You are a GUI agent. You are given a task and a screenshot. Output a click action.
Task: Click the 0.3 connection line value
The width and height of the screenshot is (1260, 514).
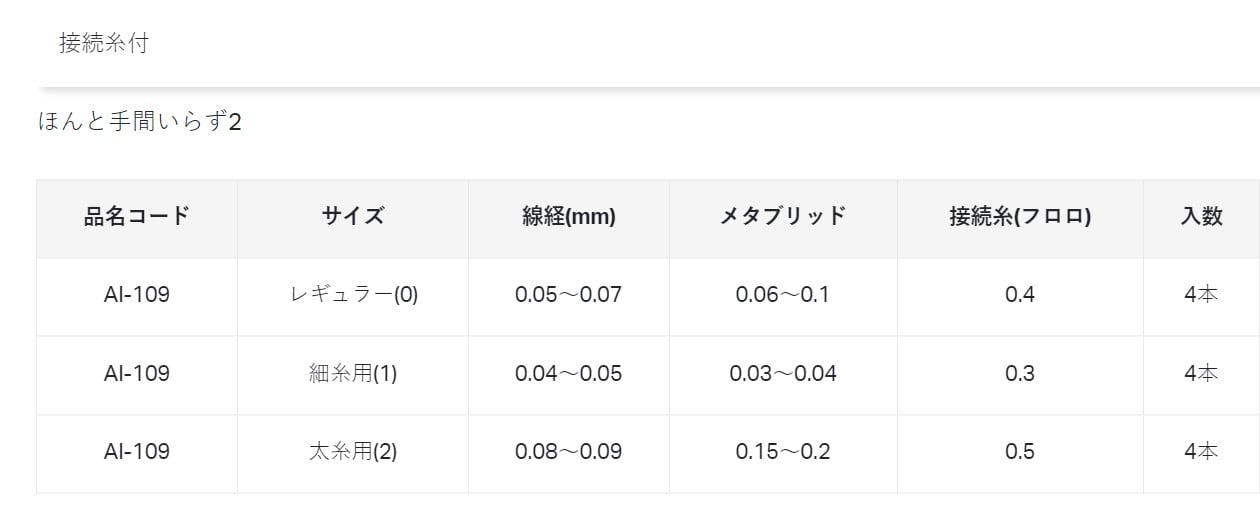coord(1020,373)
